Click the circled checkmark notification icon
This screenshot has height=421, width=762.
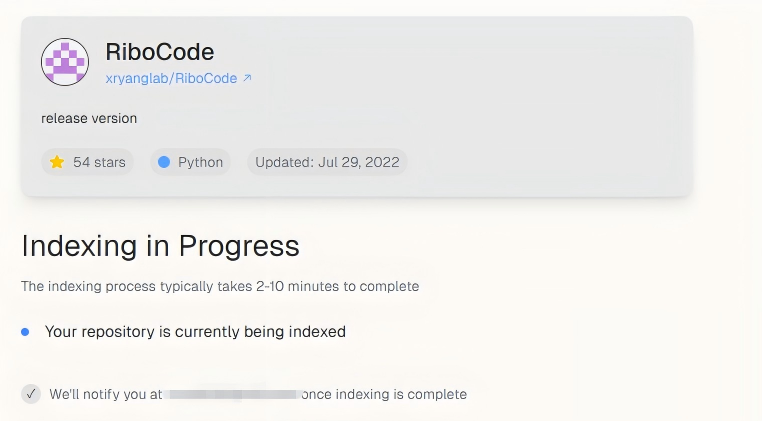[31, 394]
